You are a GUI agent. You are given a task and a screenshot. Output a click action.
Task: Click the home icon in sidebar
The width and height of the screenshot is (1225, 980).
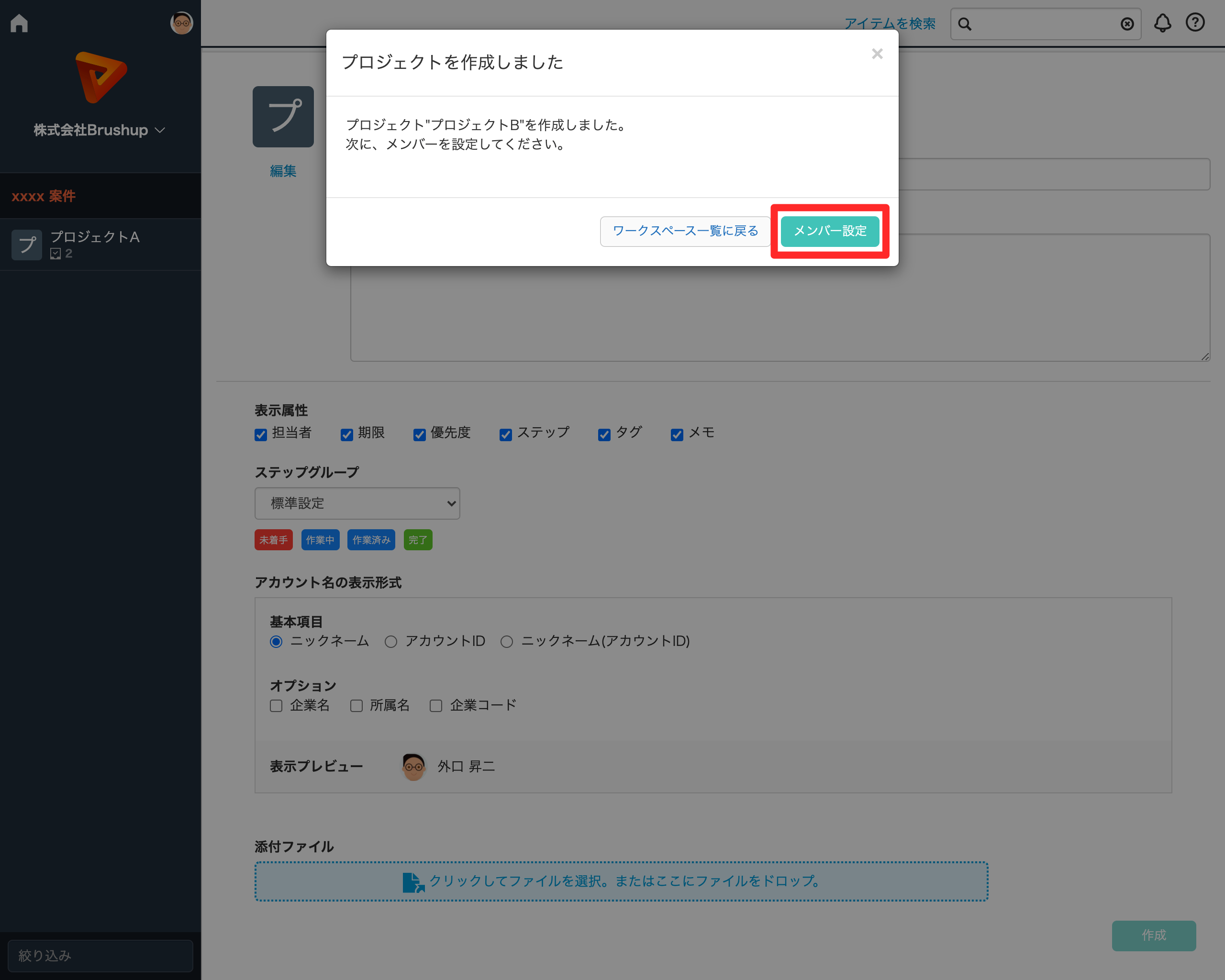point(19,23)
